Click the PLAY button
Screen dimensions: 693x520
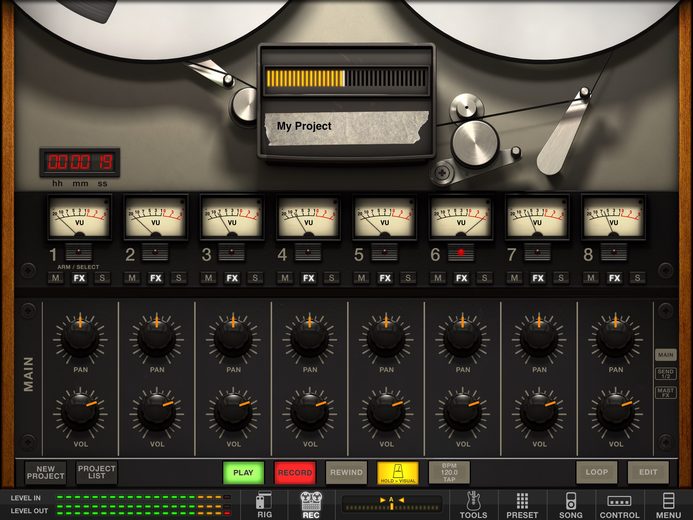(x=243, y=473)
